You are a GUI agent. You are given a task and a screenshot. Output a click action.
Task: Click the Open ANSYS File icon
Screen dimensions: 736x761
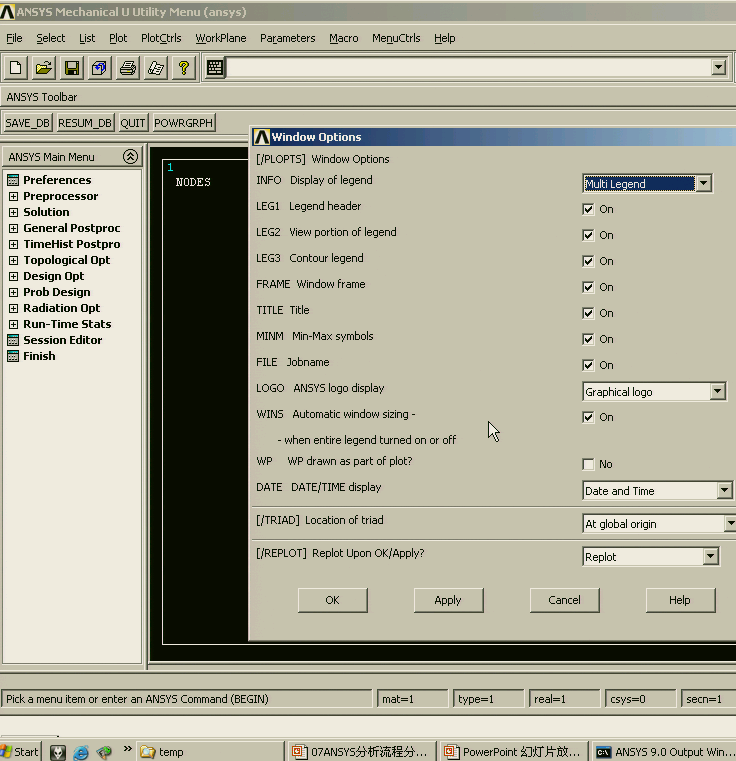43,68
